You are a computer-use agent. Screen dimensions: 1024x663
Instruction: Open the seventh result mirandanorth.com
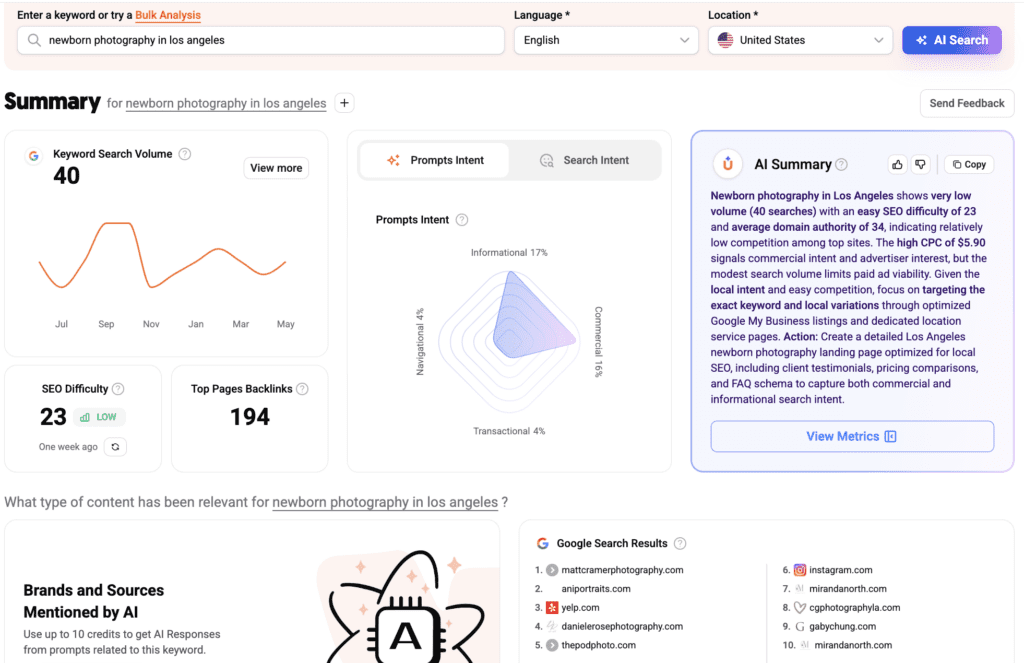coord(848,589)
